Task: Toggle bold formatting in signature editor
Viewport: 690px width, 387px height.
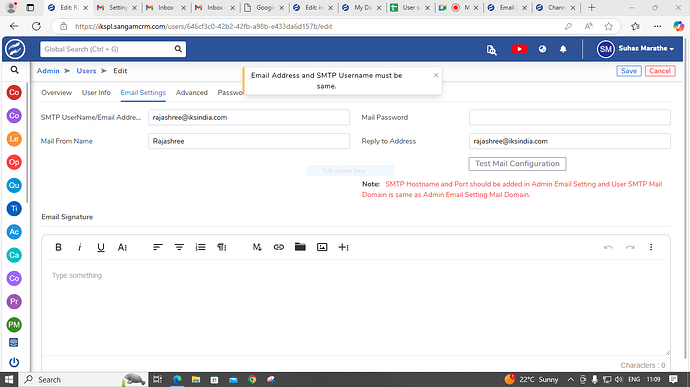Action: tap(58, 247)
